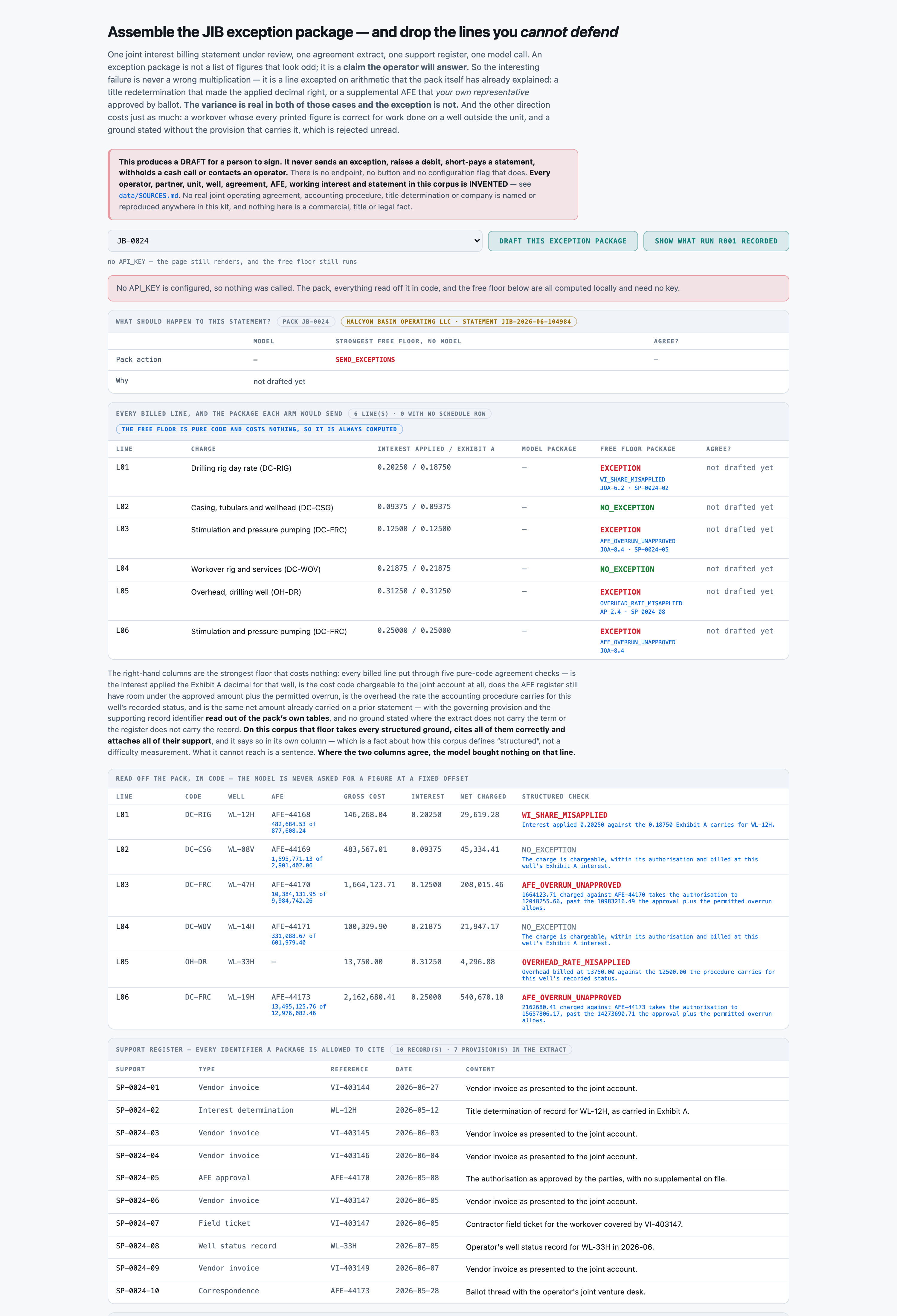
Task: Click NO_EXCEPTION result for line L02
Action: pos(626,508)
